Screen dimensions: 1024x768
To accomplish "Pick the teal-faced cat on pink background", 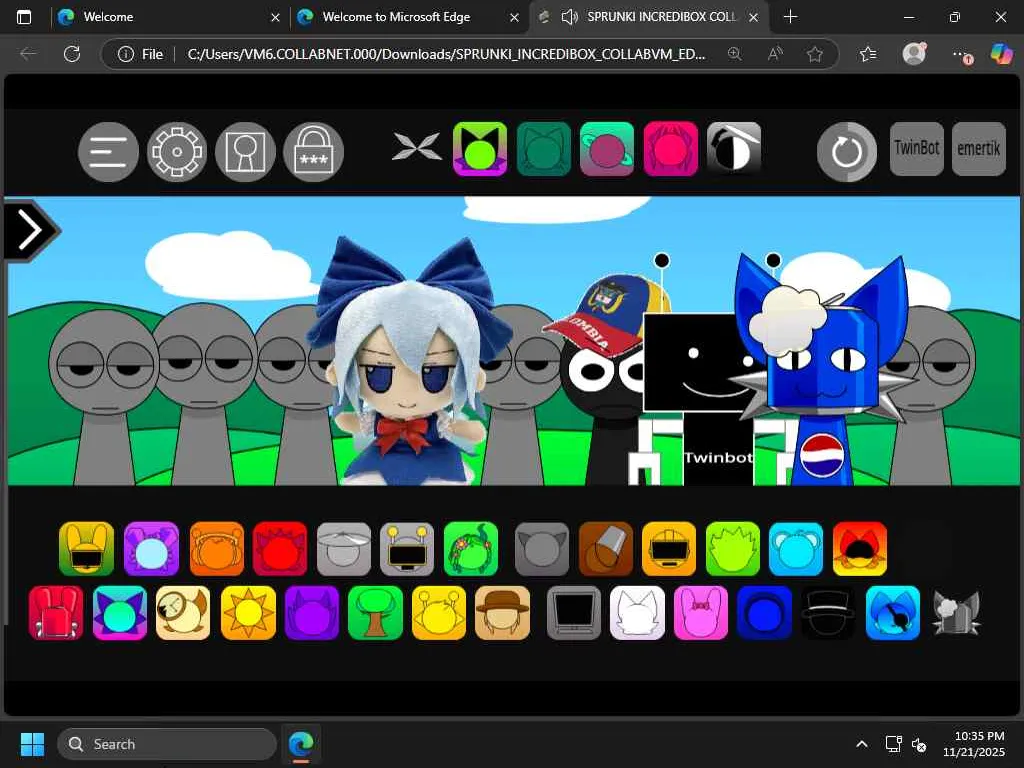I will pos(120,613).
